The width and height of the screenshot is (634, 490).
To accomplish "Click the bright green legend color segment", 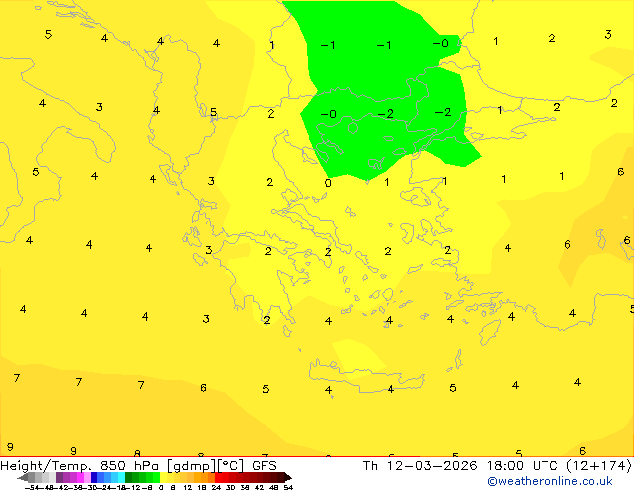I will click(156, 477).
